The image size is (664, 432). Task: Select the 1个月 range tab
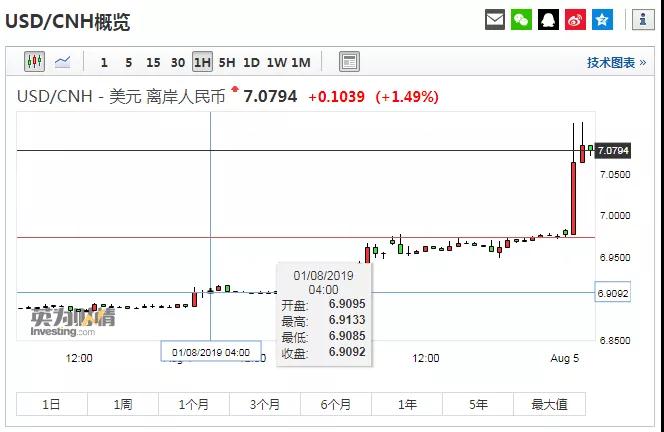tap(193, 404)
